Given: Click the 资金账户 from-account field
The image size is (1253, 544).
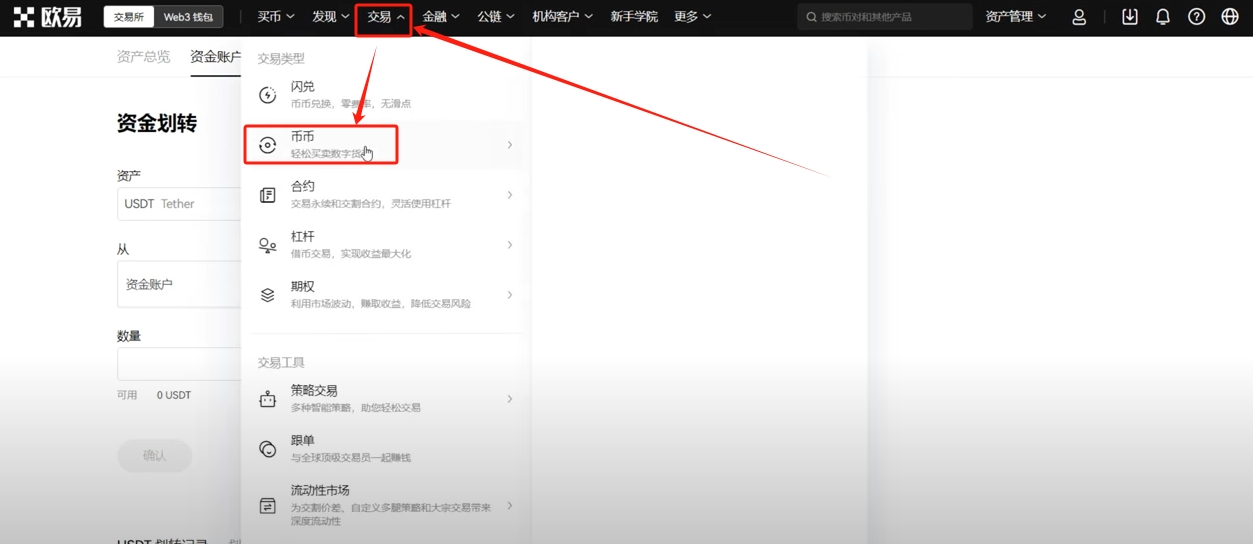Looking at the screenshot, I should tap(179, 284).
